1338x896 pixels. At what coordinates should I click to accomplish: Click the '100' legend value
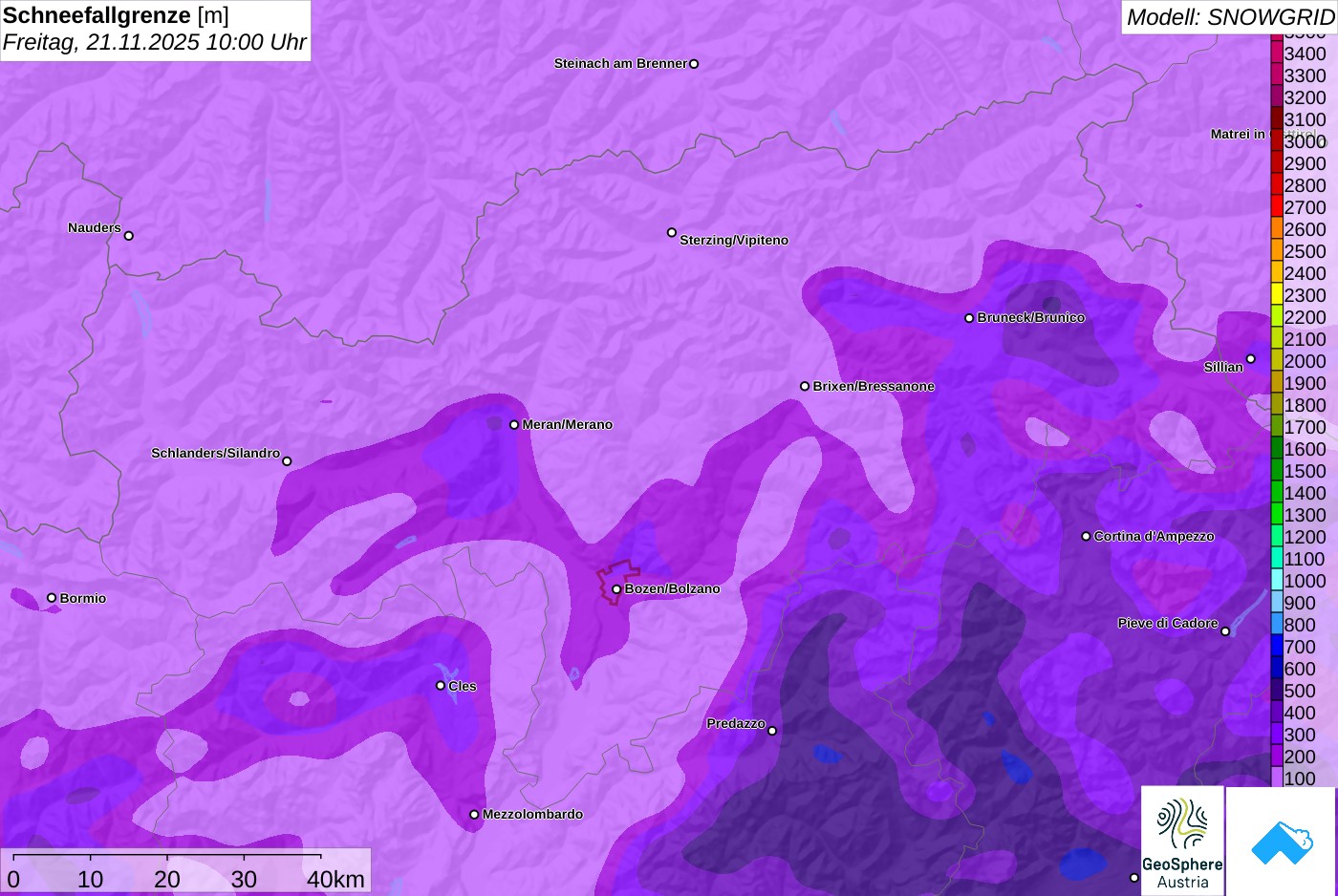tap(1300, 779)
